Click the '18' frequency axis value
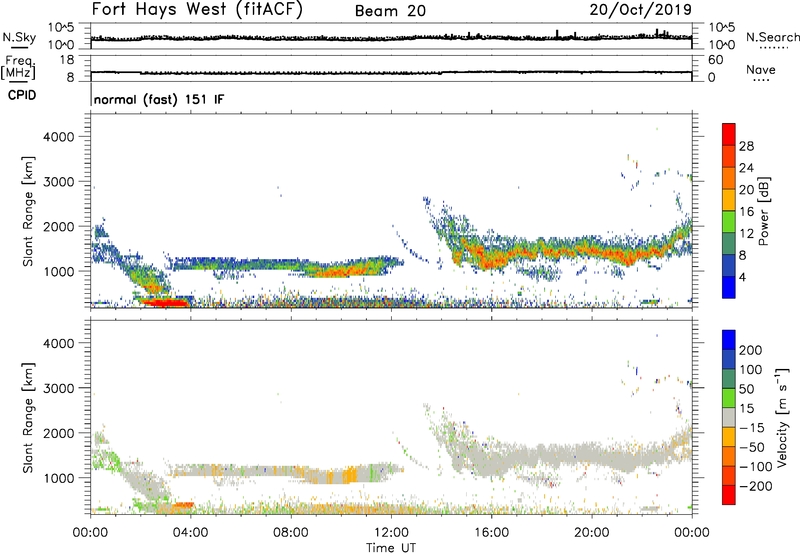 click(67, 60)
